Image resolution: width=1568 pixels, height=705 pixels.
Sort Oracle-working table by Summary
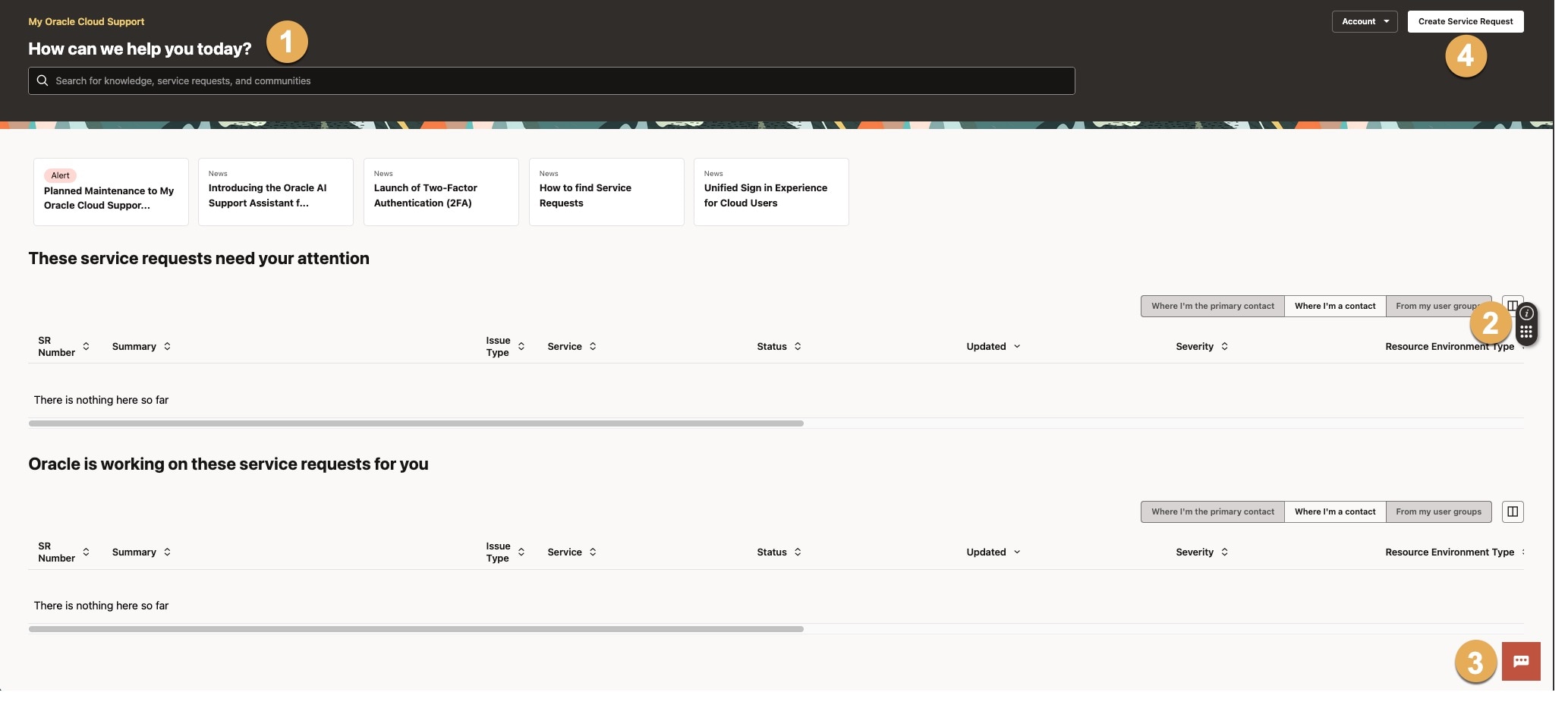(x=167, y=552)
